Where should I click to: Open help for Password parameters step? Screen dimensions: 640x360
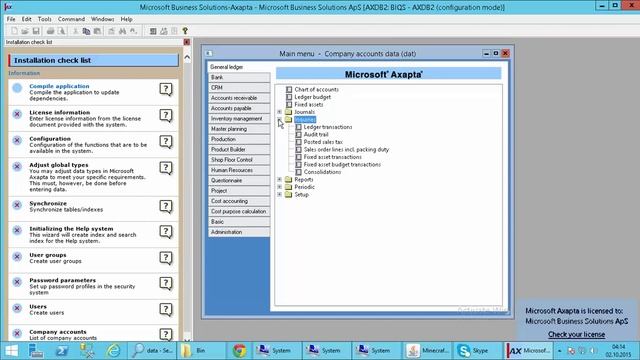click(166, 283)
